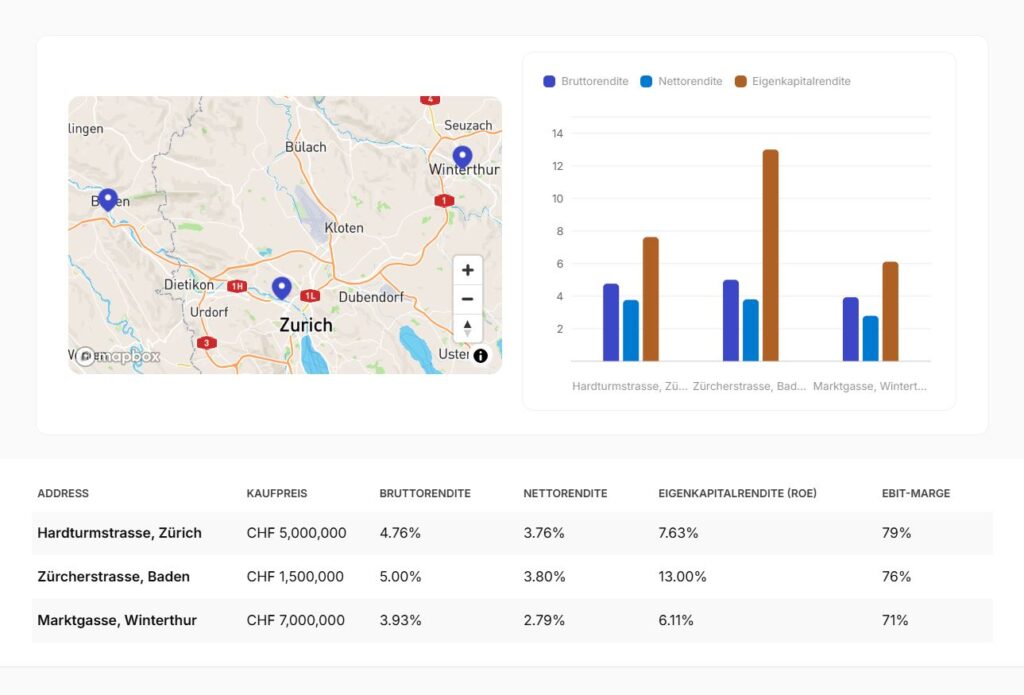Reset map bearing with compass button

pos(467,328)
